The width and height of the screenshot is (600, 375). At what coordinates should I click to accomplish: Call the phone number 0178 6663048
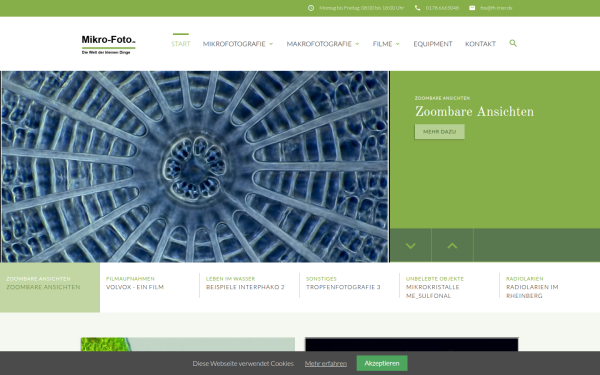coord(442,8)
